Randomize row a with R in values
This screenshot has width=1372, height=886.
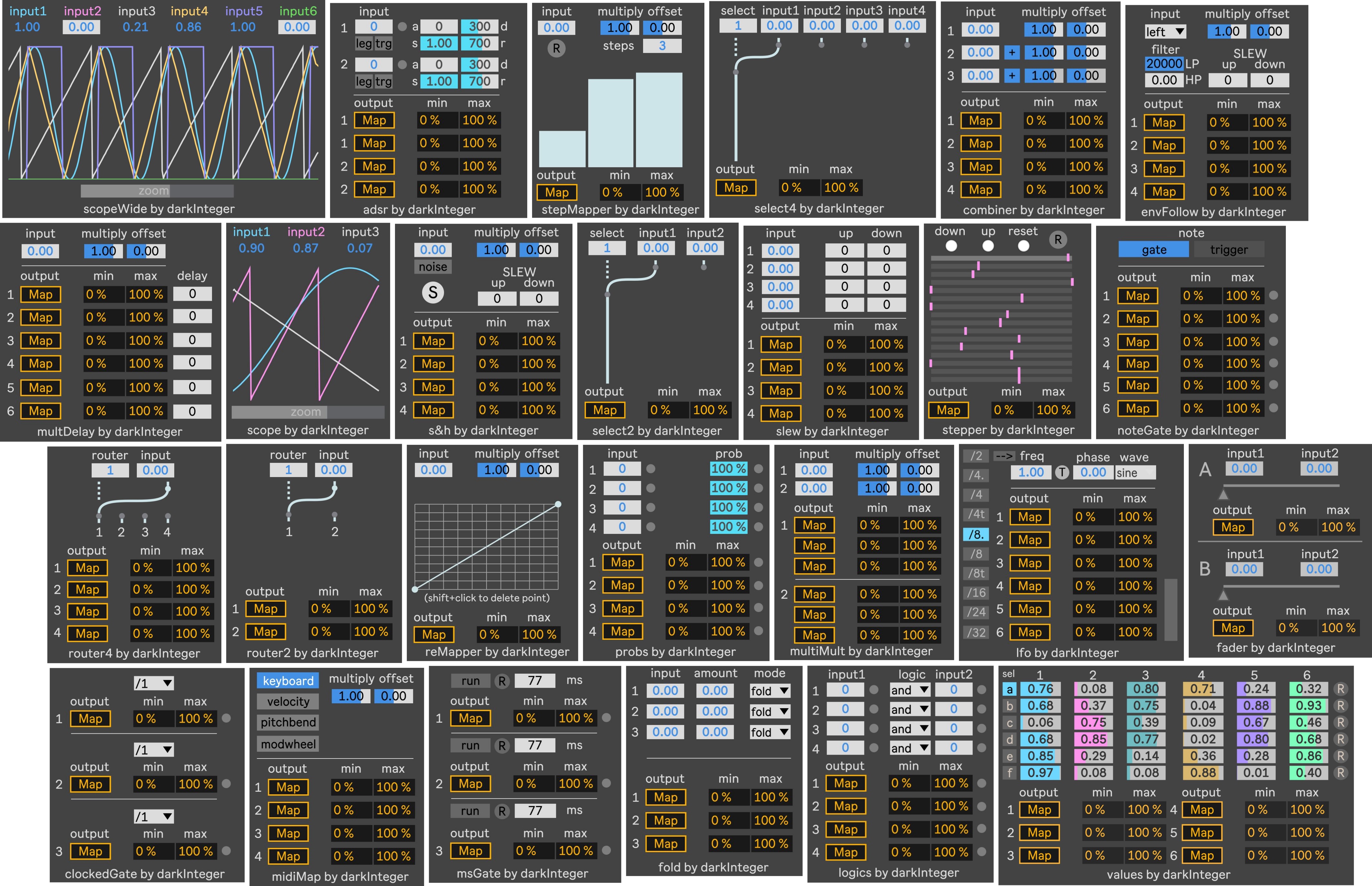[1340, 689]
